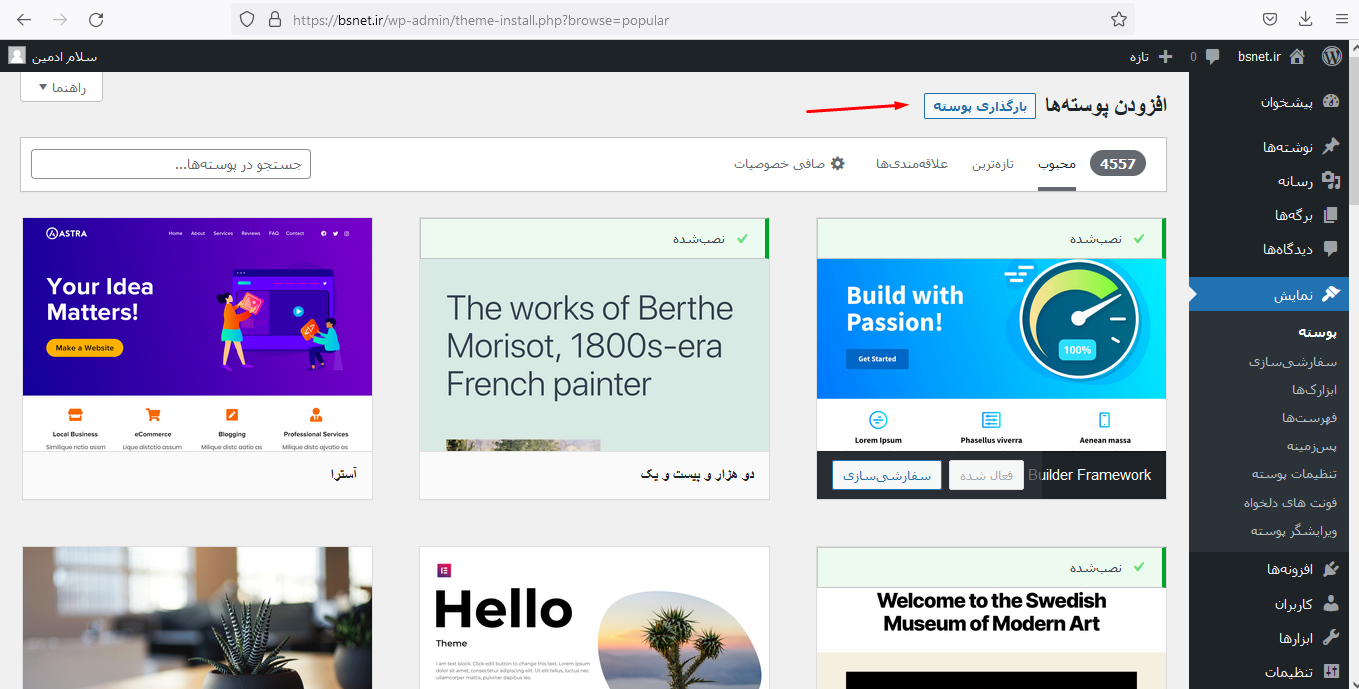Click the دو هزار و بیست و یک theme name

tap(698, 474)
